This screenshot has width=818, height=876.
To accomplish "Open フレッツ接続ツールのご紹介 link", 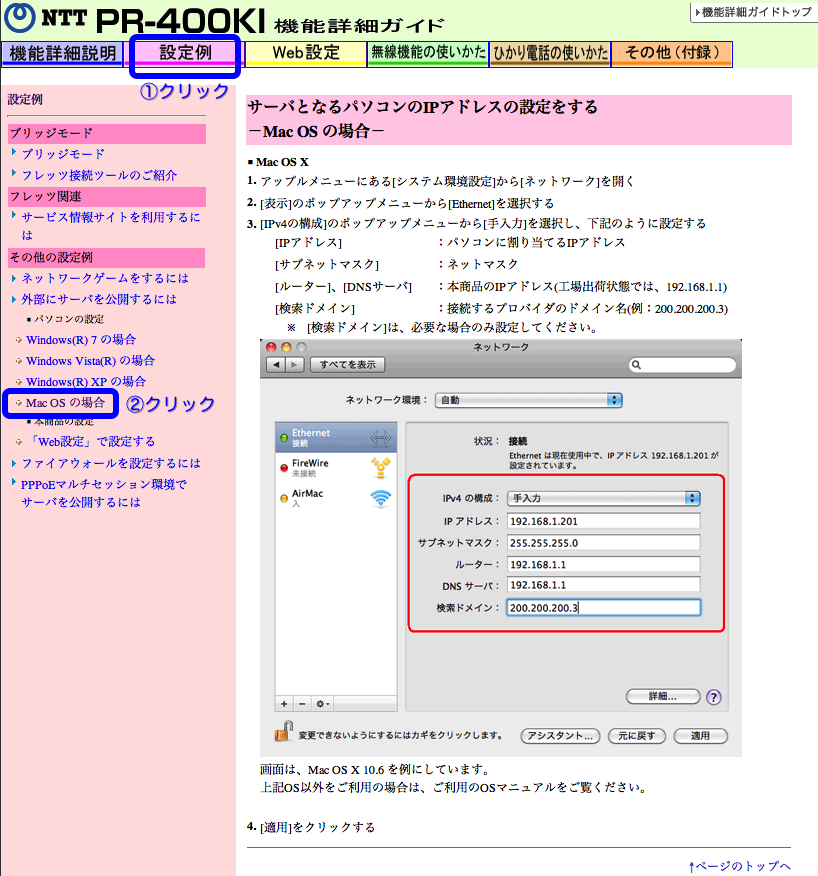I will click(x=99, y=175).
